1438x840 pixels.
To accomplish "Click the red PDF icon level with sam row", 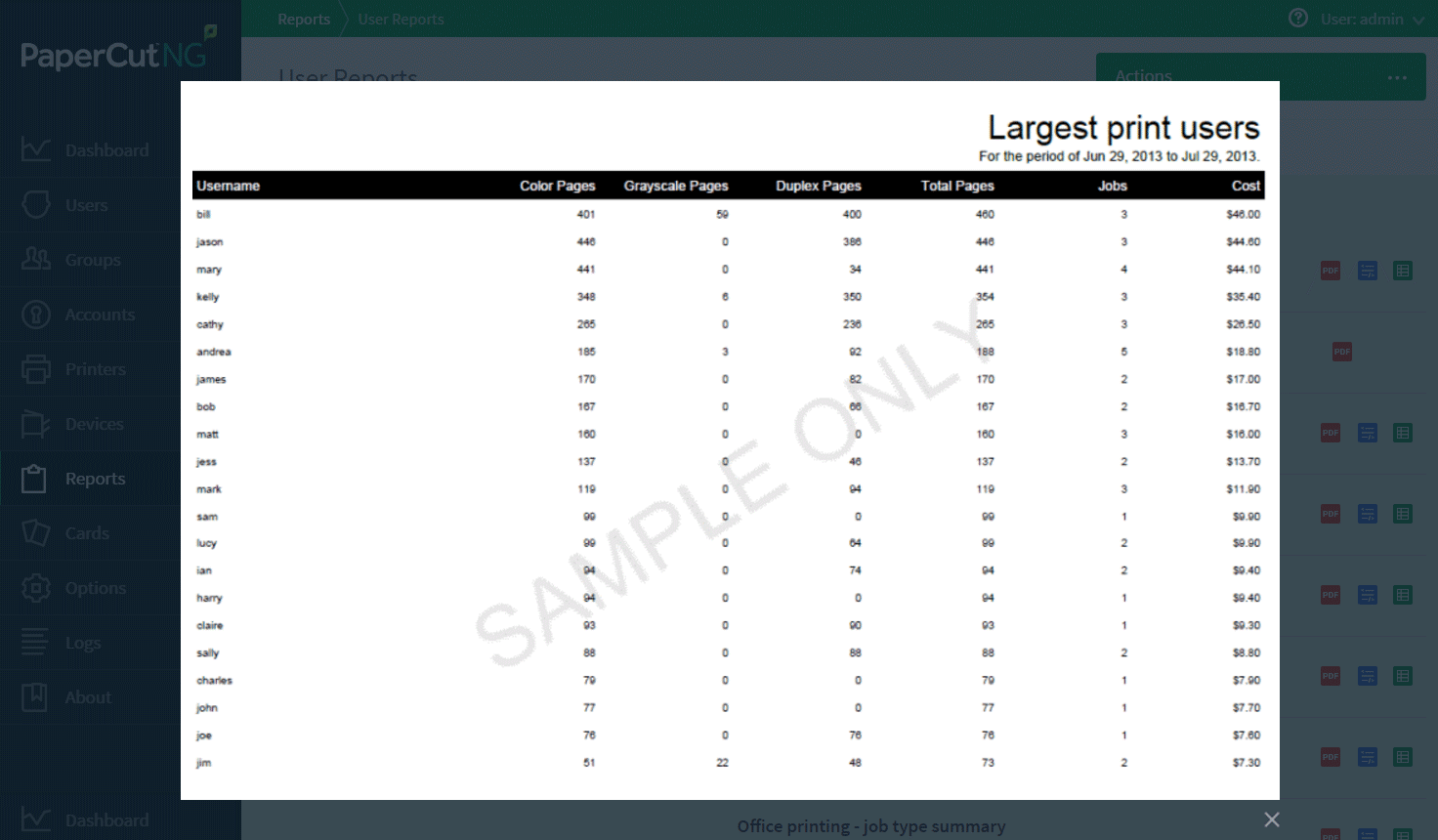I will click(1331, 514).
